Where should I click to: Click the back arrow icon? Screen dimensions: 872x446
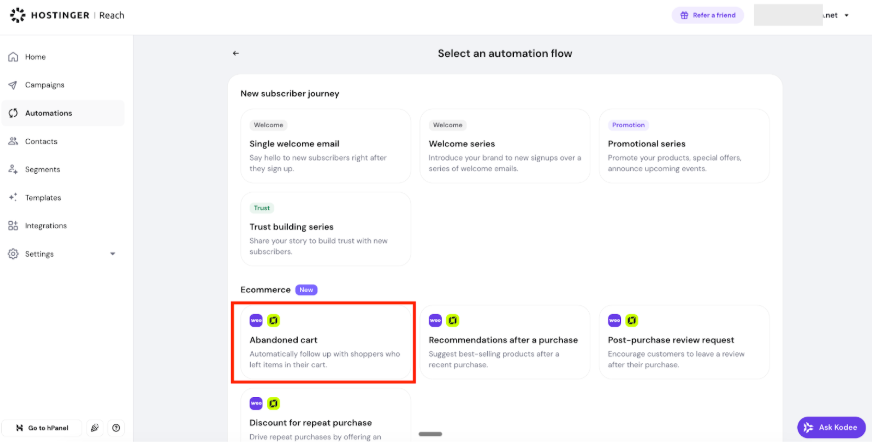point(236,53)
